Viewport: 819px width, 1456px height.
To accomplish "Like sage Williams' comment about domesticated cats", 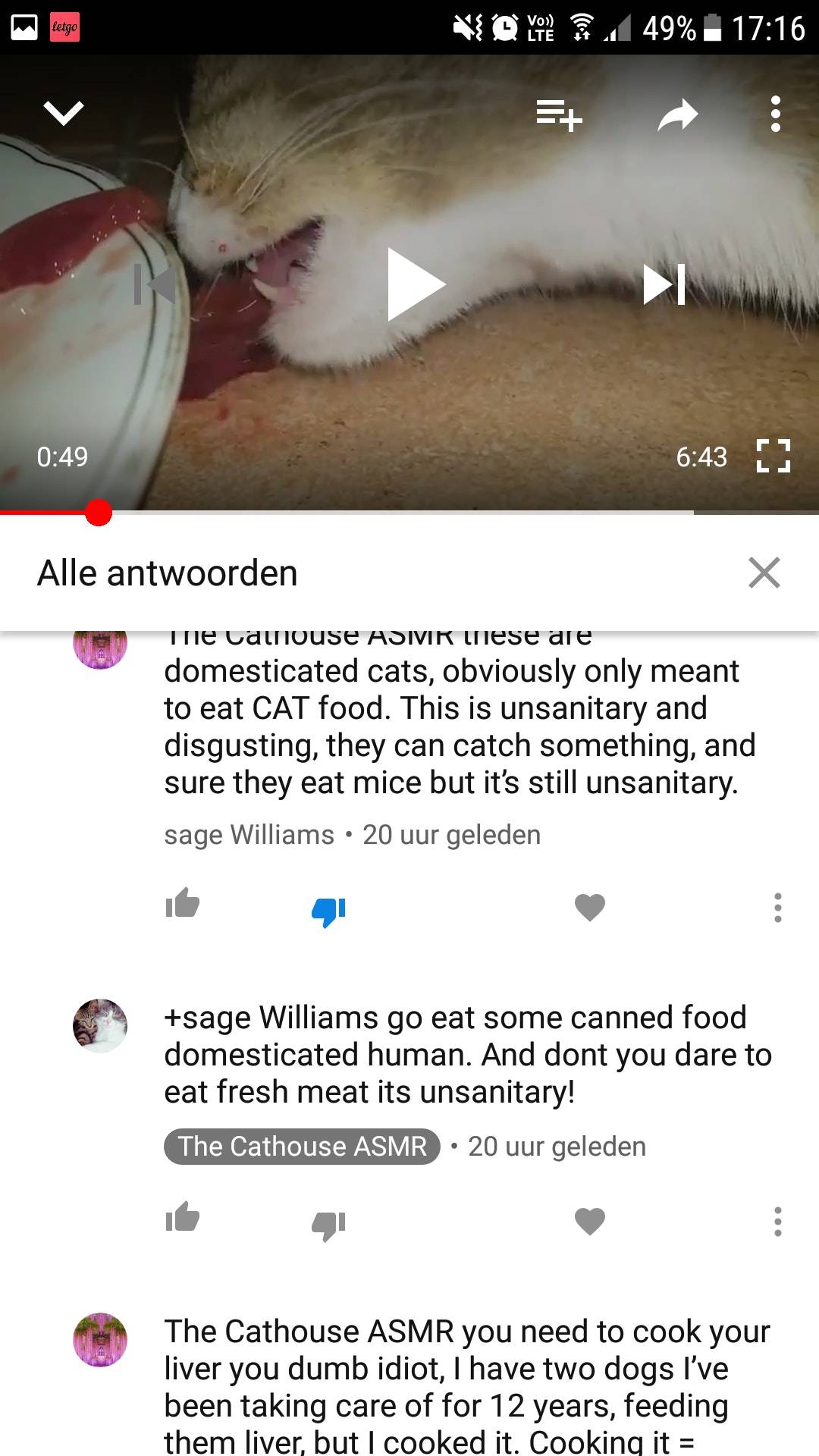I will 182,903.
